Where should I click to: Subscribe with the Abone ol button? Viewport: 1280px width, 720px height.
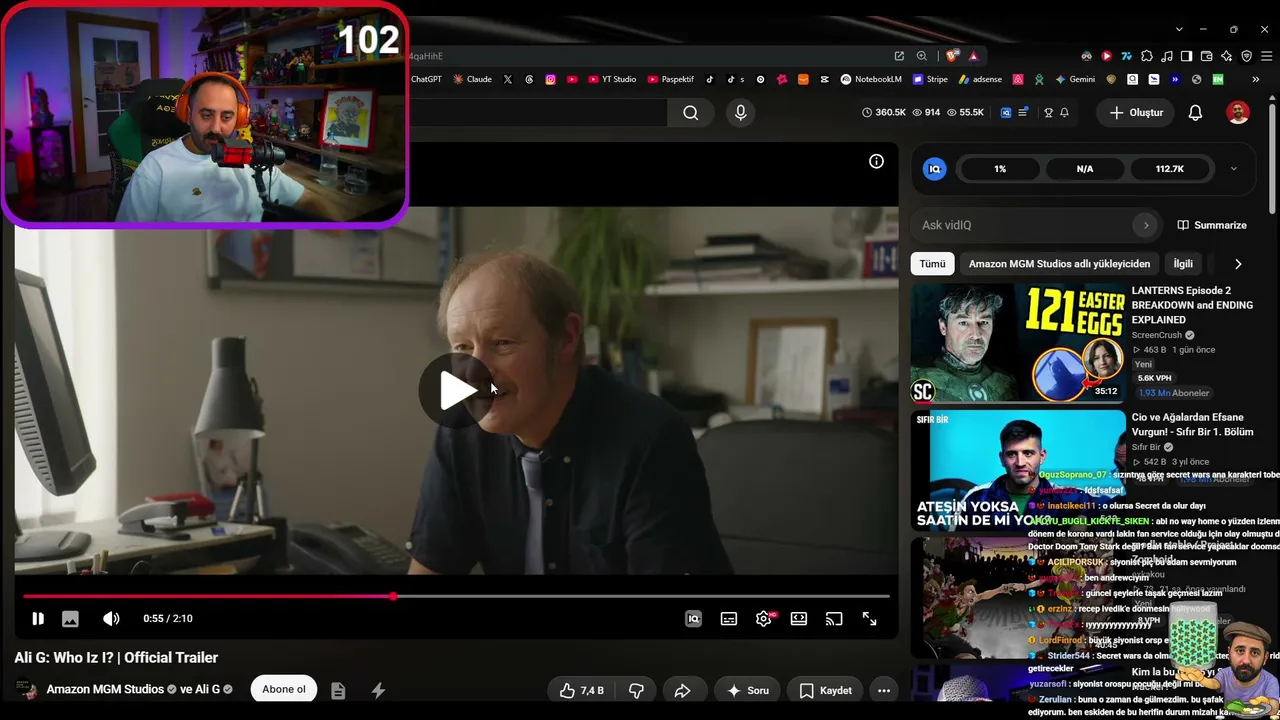click(284, 690)
